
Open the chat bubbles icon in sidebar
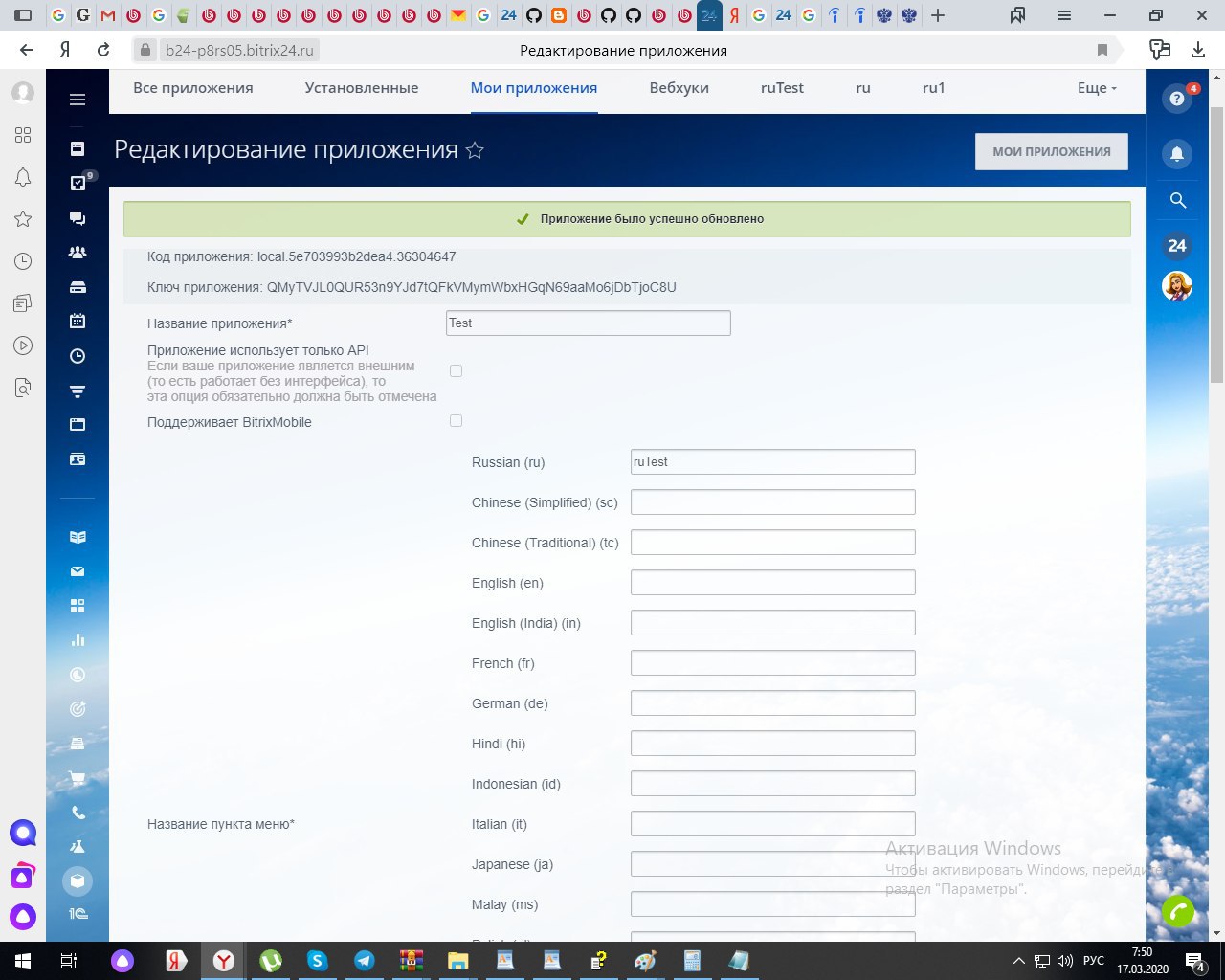click(78, 218)
